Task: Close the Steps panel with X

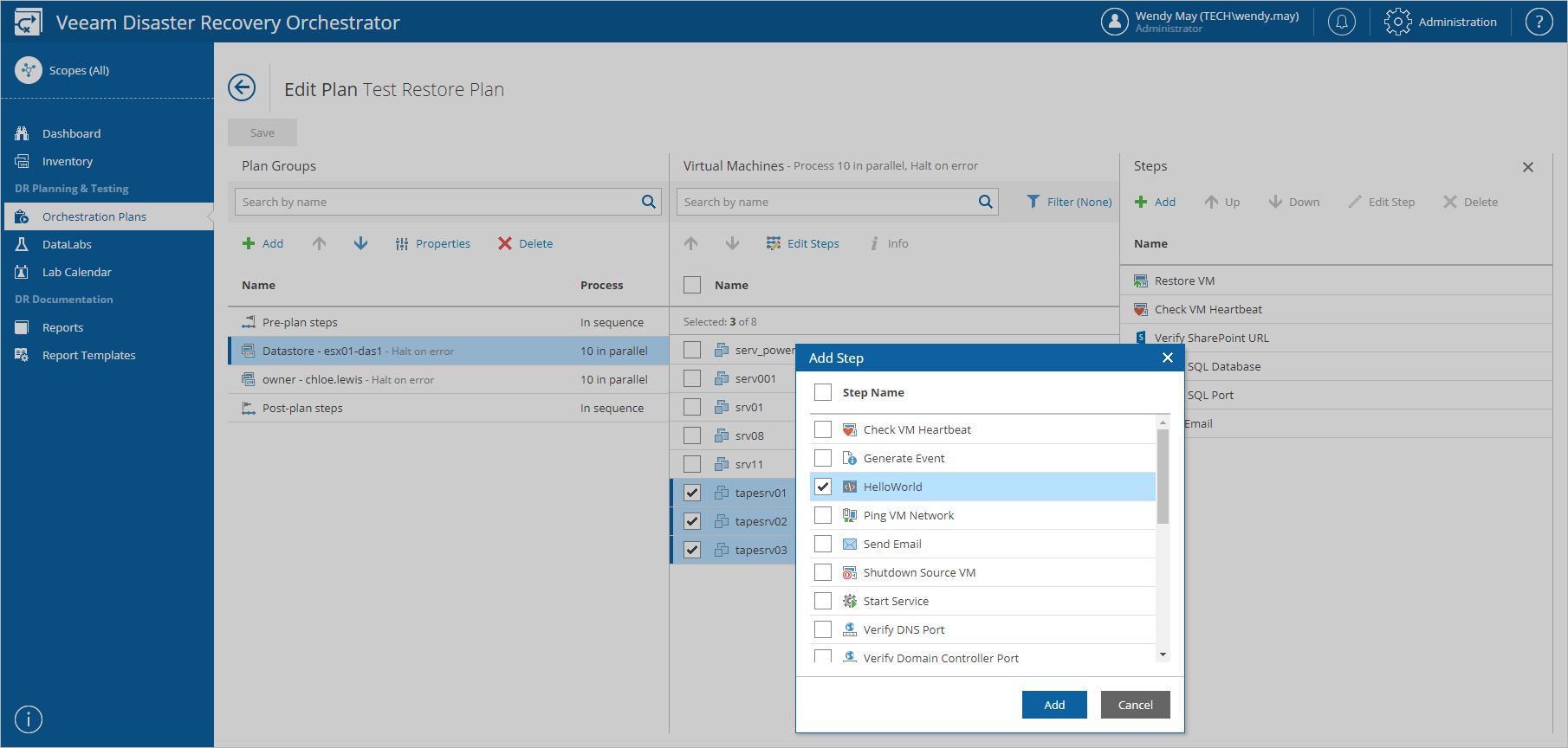Action: [1528, 167]
